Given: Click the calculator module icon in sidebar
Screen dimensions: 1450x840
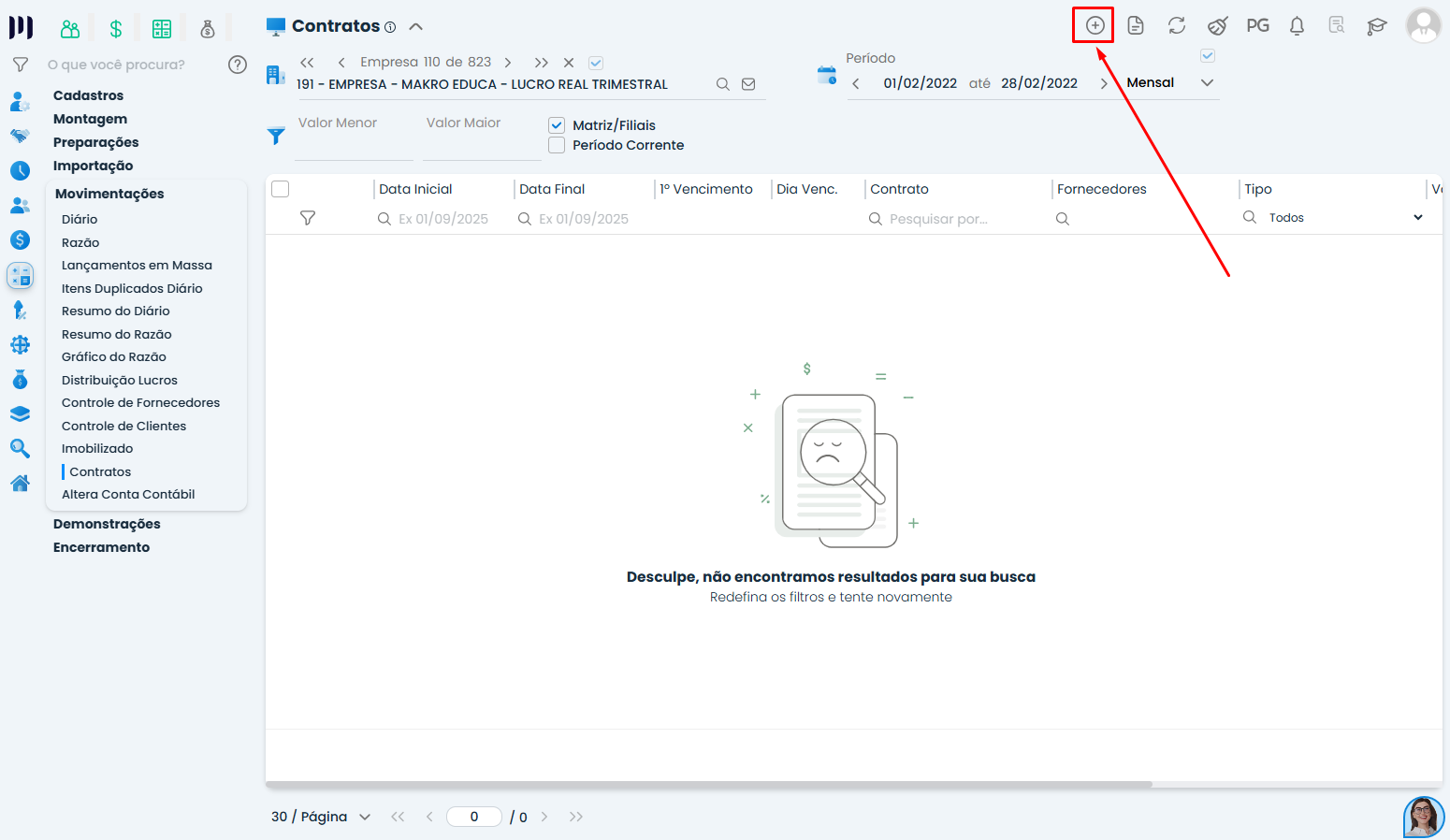Looking at the screenshot, I should click(20, 275).
